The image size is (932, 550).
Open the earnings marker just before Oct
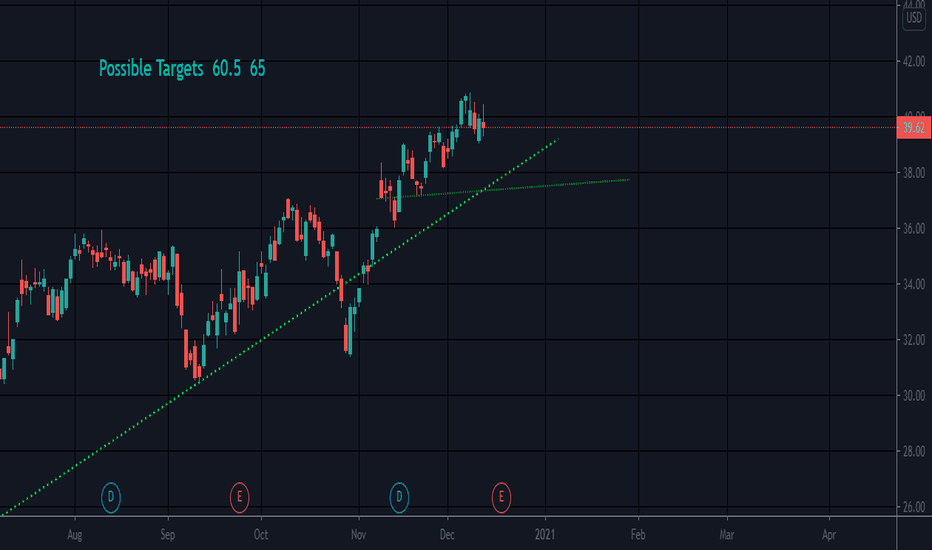(240, 497)
